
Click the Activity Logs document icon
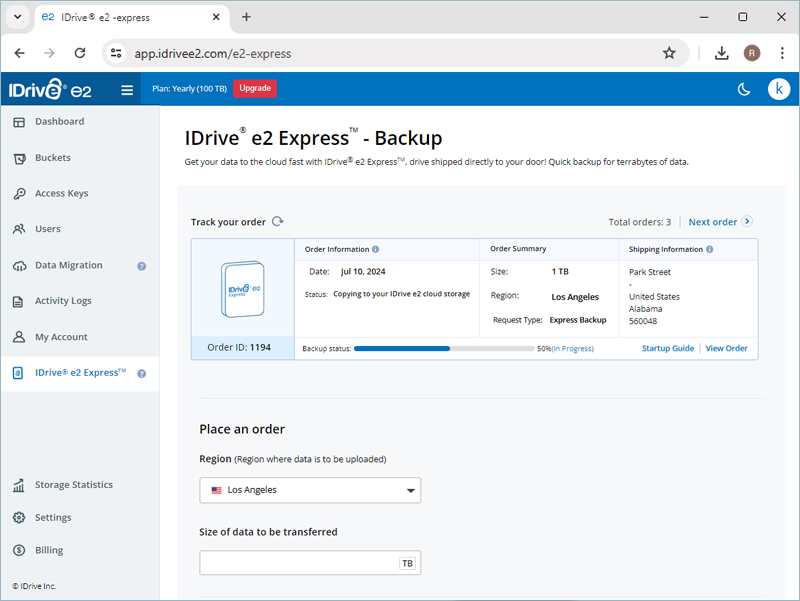click(x=18, y=302)
